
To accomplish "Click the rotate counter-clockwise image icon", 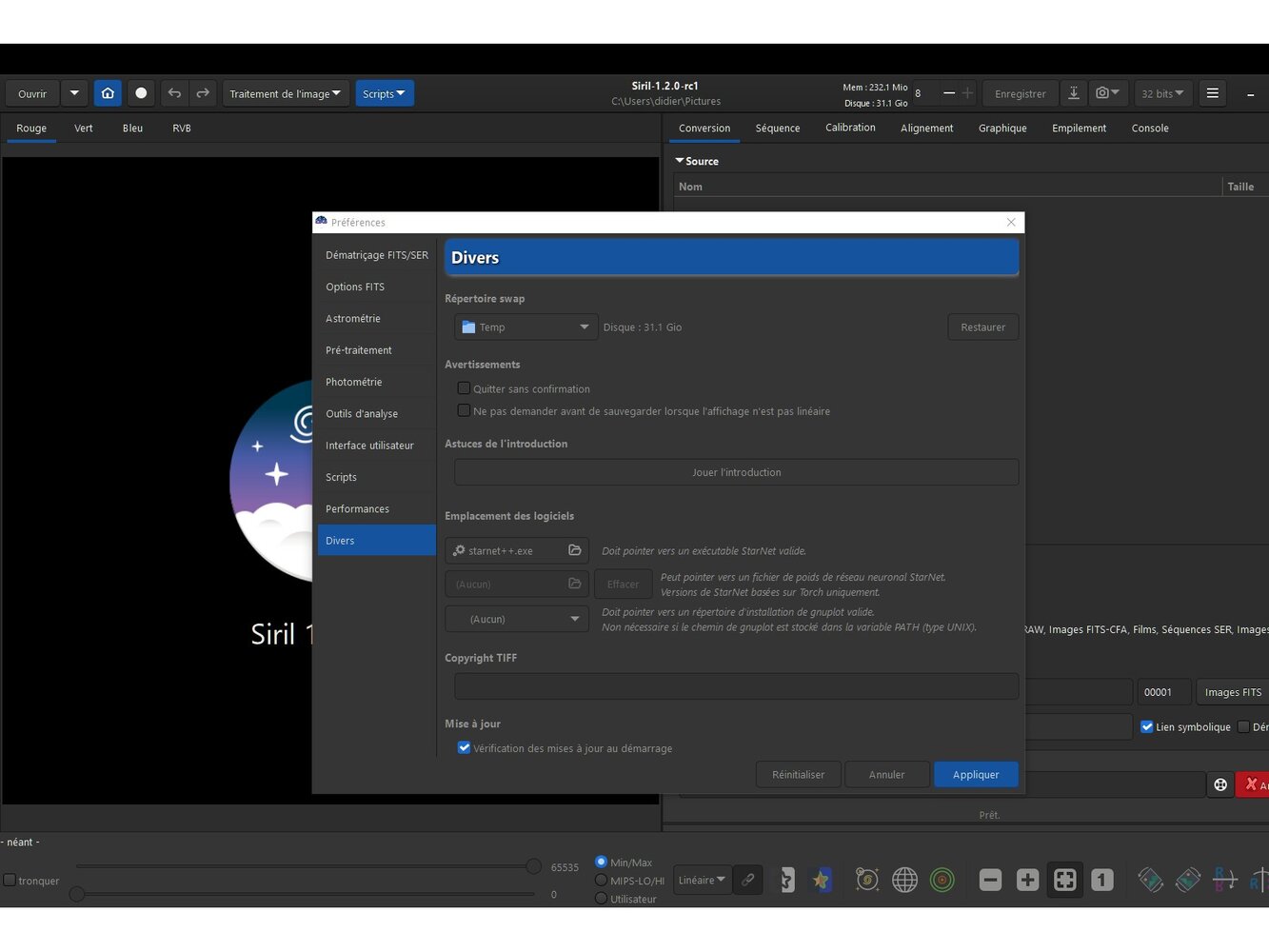I will (x=1150, y=880).
